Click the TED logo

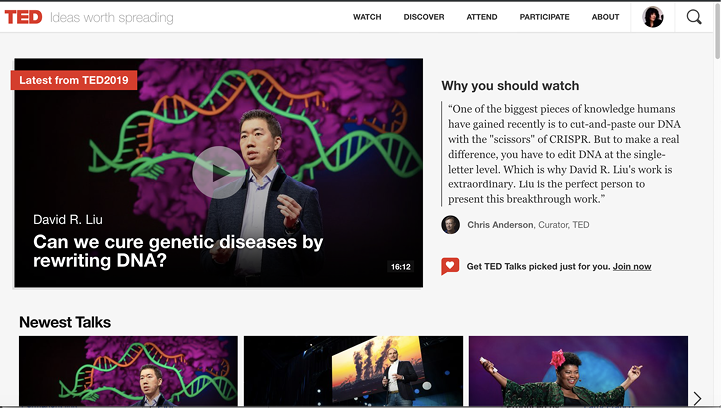(x=23, y=17)
